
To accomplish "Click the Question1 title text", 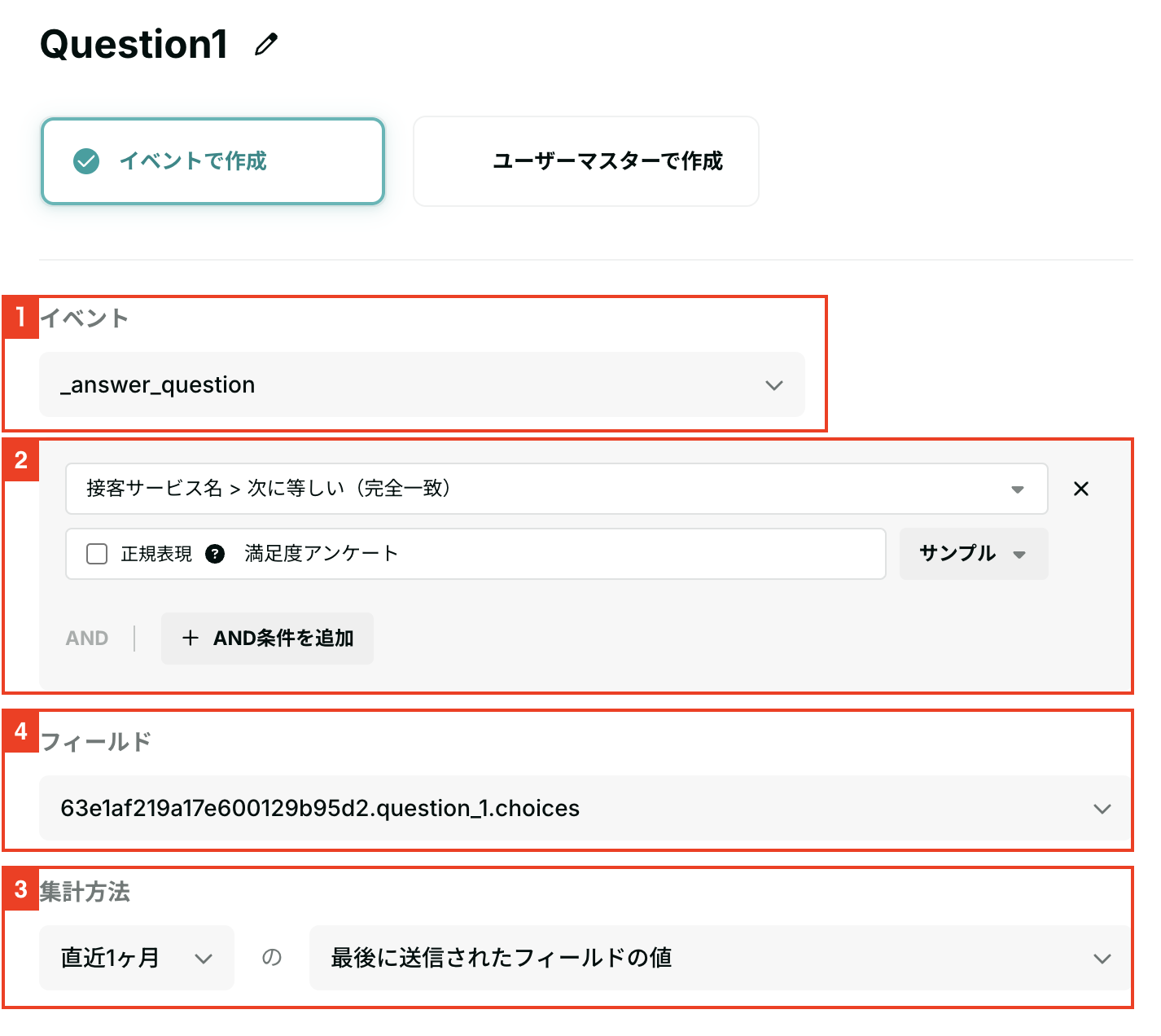I will coord(134,44).
